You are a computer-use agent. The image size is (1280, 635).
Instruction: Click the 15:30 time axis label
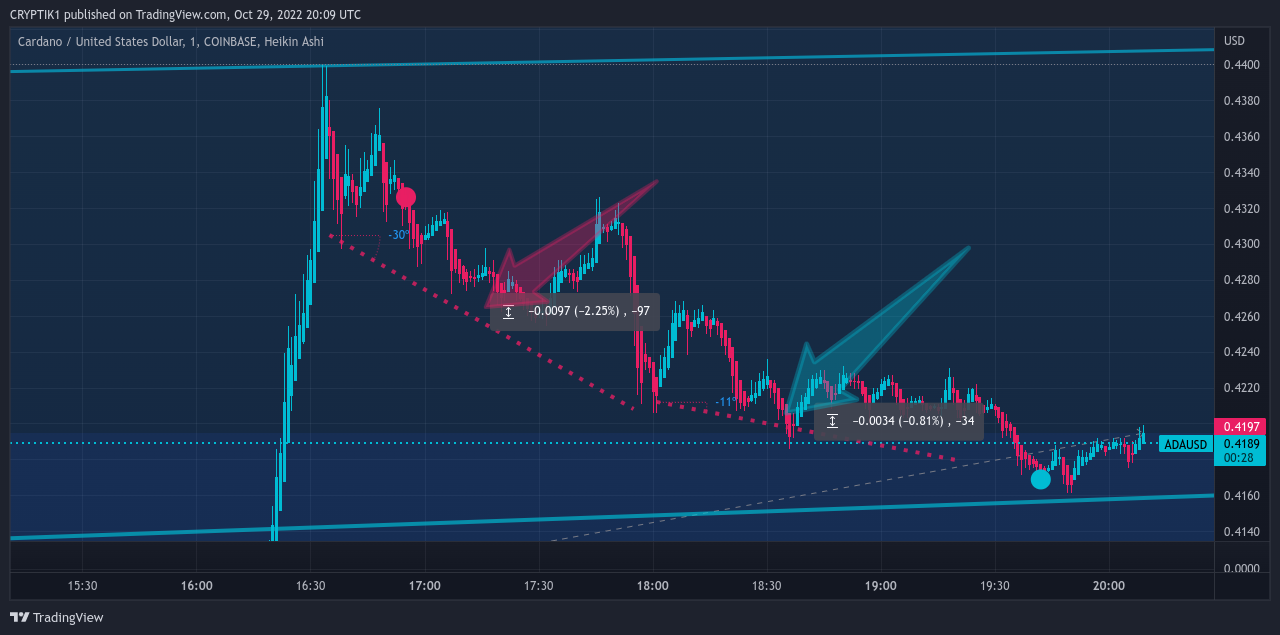[x=82, y=585]
